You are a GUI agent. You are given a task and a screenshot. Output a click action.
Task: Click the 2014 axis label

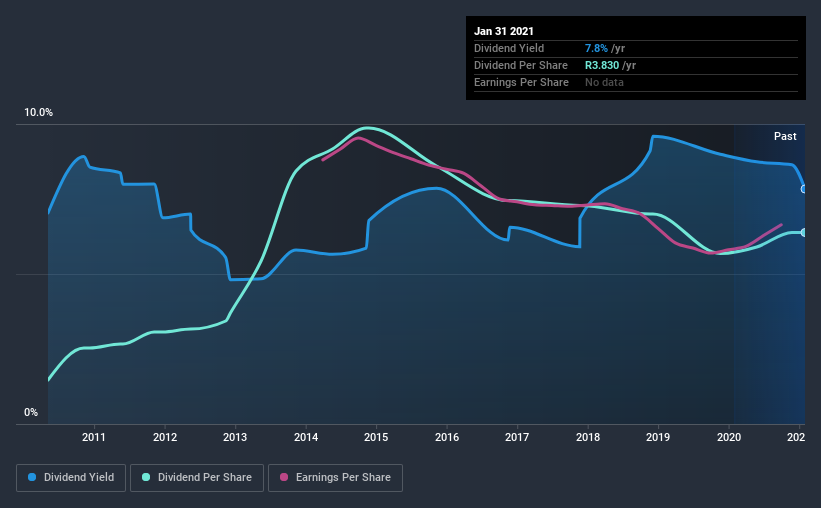306,437
